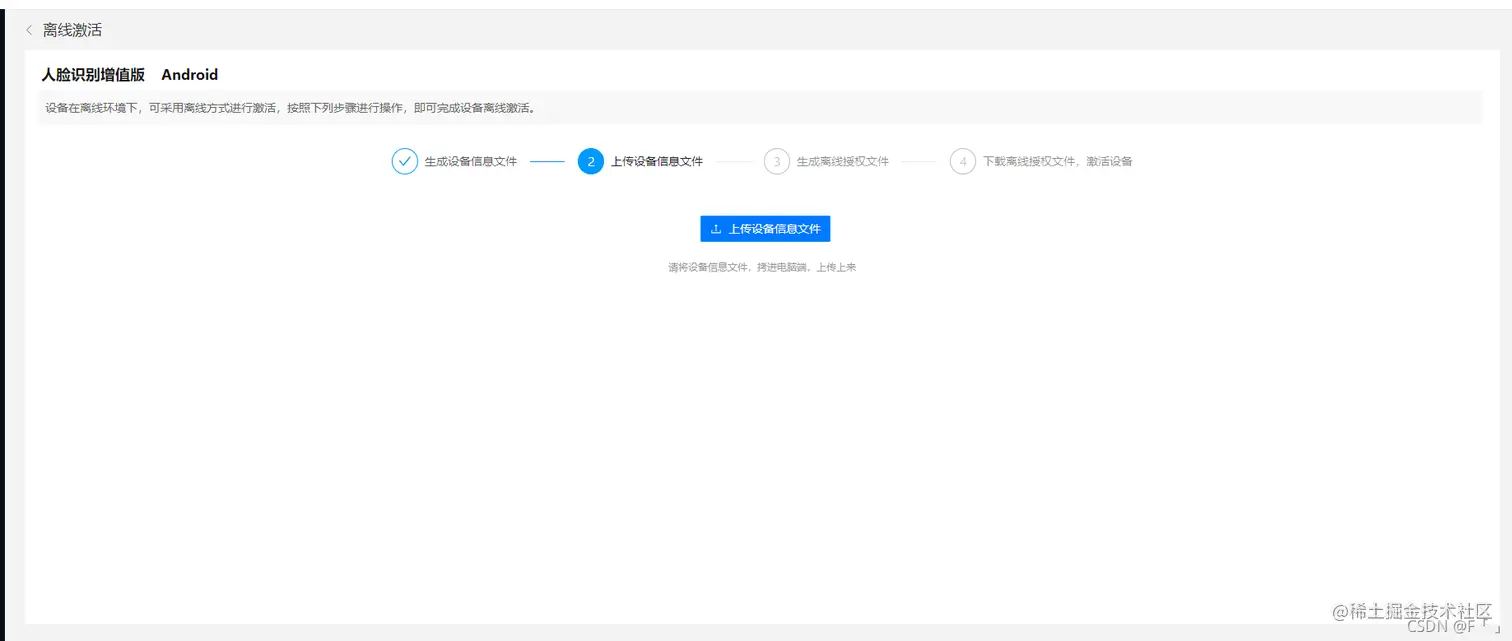Select the blue step 2 circle indicator
This screenshot has height=641, width=1512.
tap(590, 161)
